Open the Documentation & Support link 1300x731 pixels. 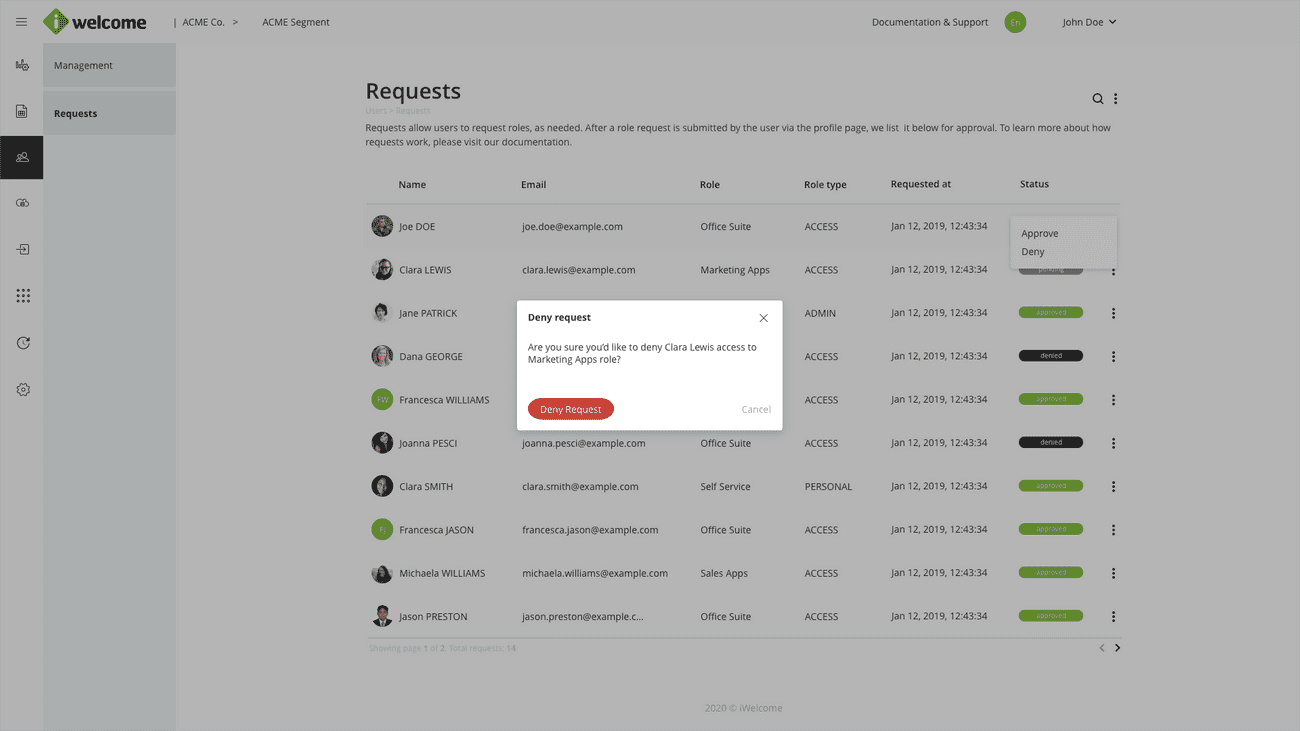coord(929,22)
